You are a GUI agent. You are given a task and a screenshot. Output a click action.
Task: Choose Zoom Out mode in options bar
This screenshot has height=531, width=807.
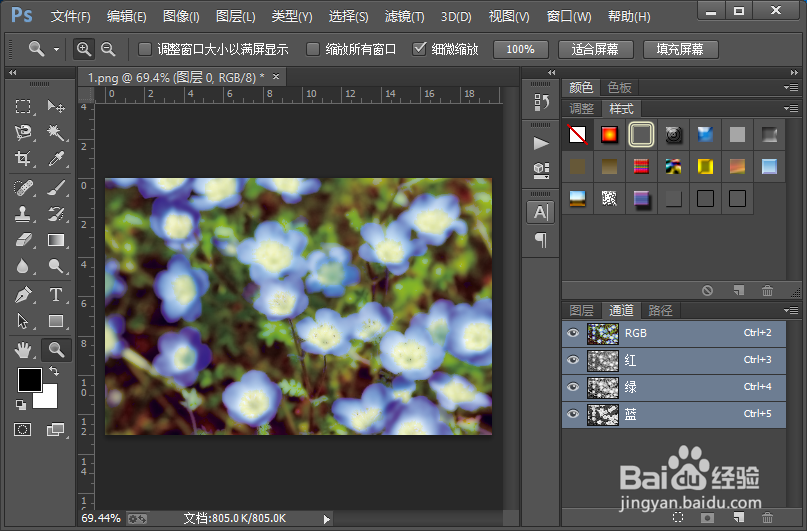108,49
